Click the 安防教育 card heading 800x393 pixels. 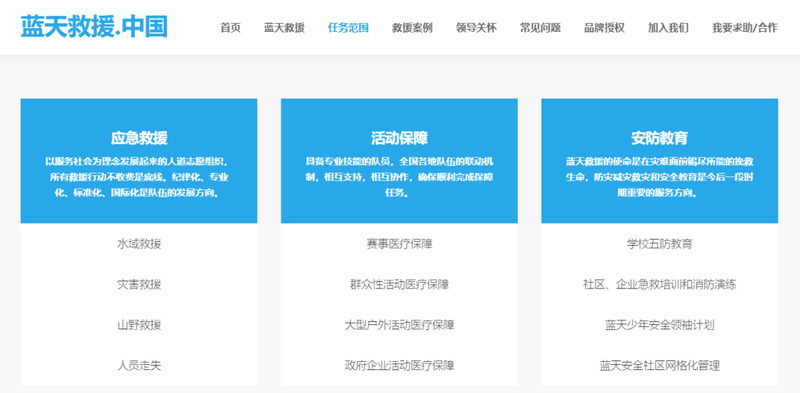(x=660, y=138)
